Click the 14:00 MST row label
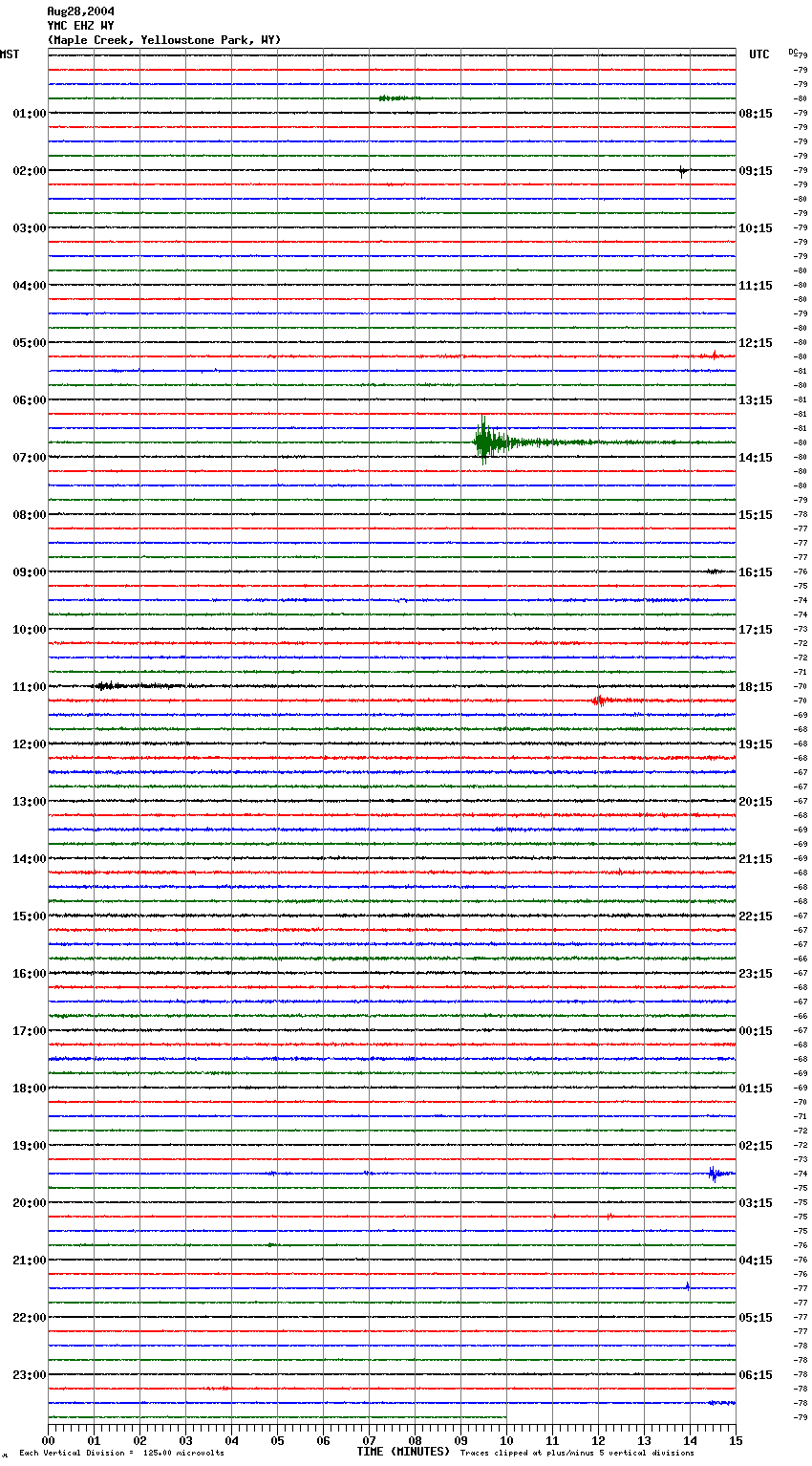The width and height of the screenshot is (812, 1466). tap(29, 859)
